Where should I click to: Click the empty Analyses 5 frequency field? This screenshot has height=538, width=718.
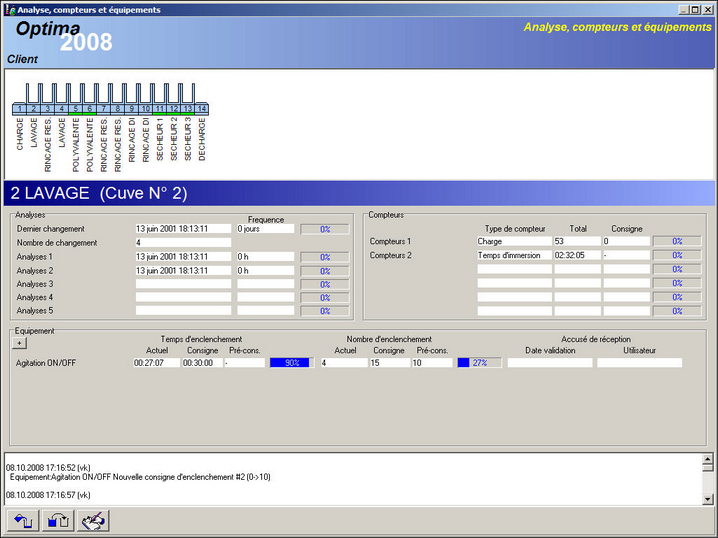point(266,310)
